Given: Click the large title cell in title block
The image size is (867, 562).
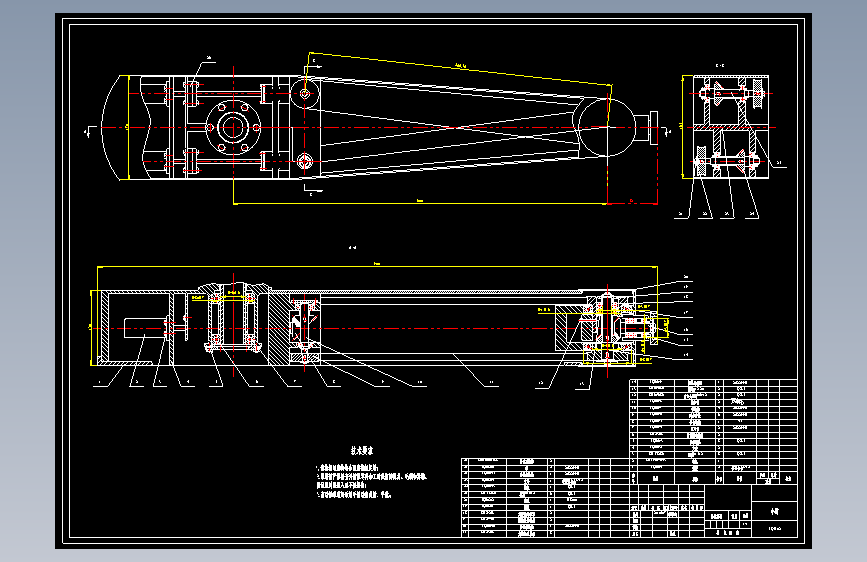Looking at the screenshot, I should click(x=775, y=511).
